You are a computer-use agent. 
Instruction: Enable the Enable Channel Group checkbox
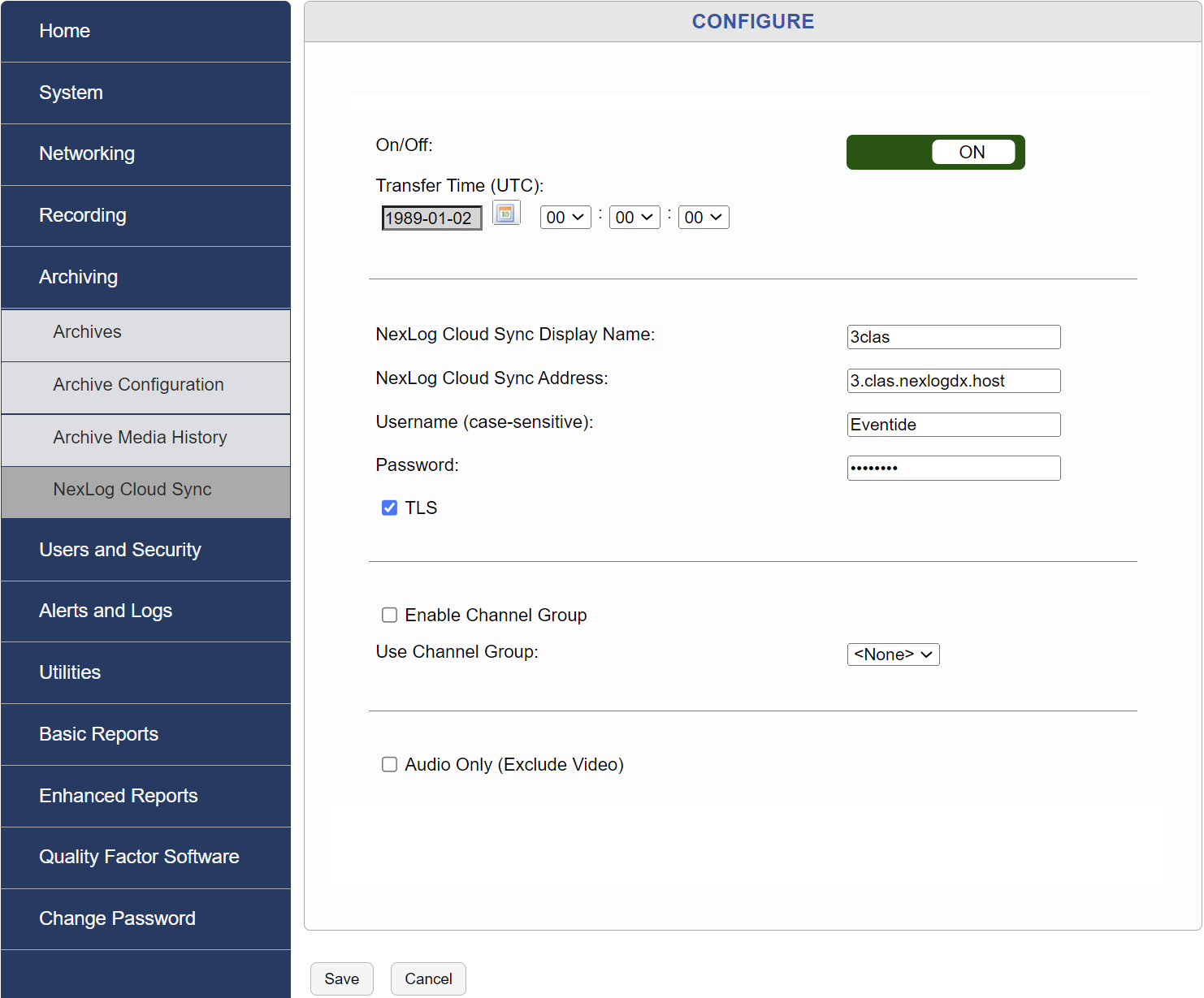click(x=389, y=615)
